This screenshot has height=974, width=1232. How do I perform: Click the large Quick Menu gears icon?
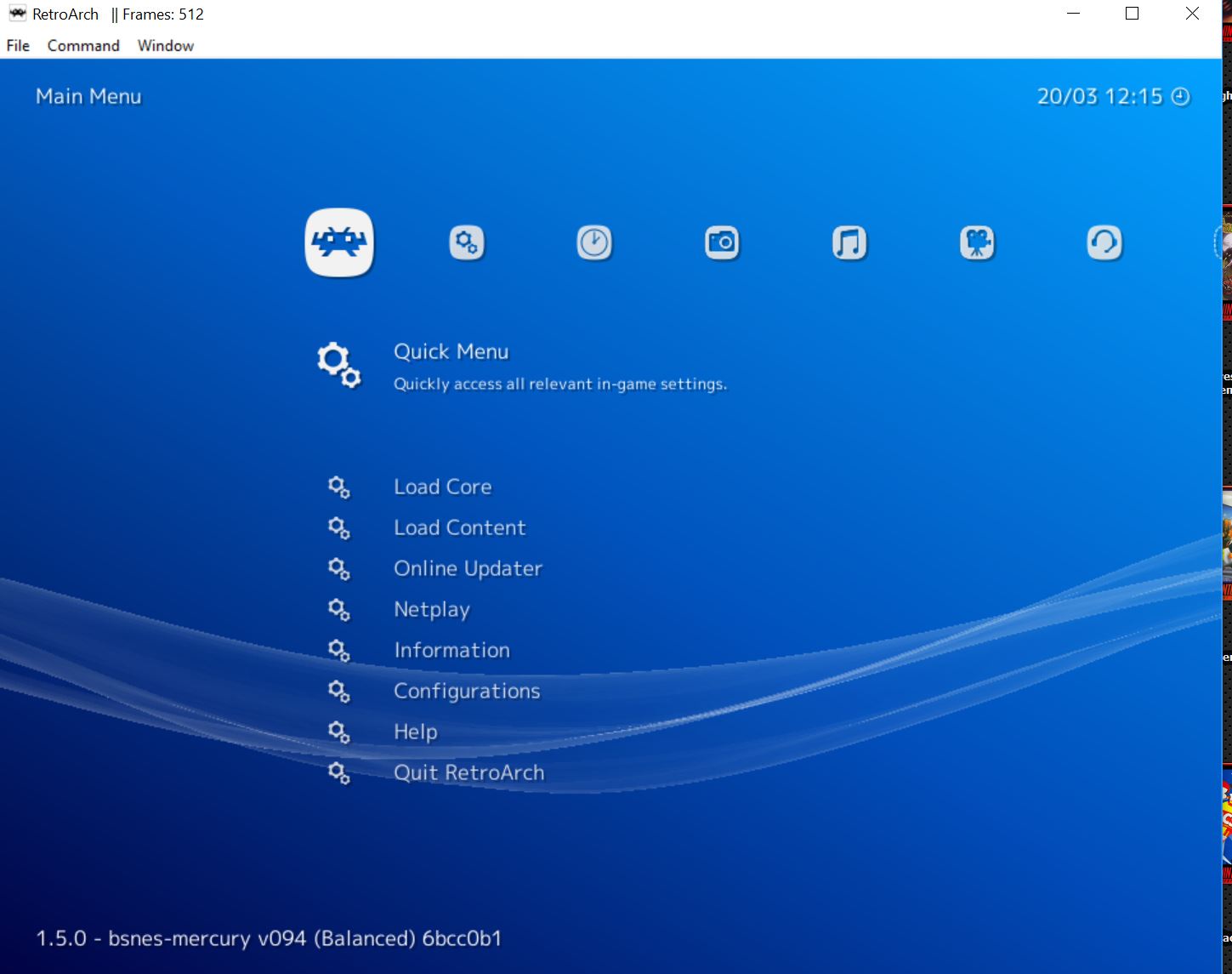(x=339, y=366)
